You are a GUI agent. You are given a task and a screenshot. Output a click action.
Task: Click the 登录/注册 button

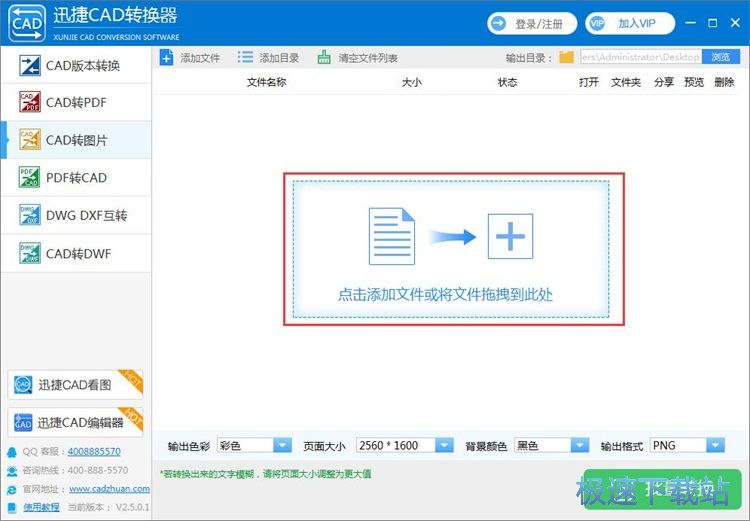(532, 23)
